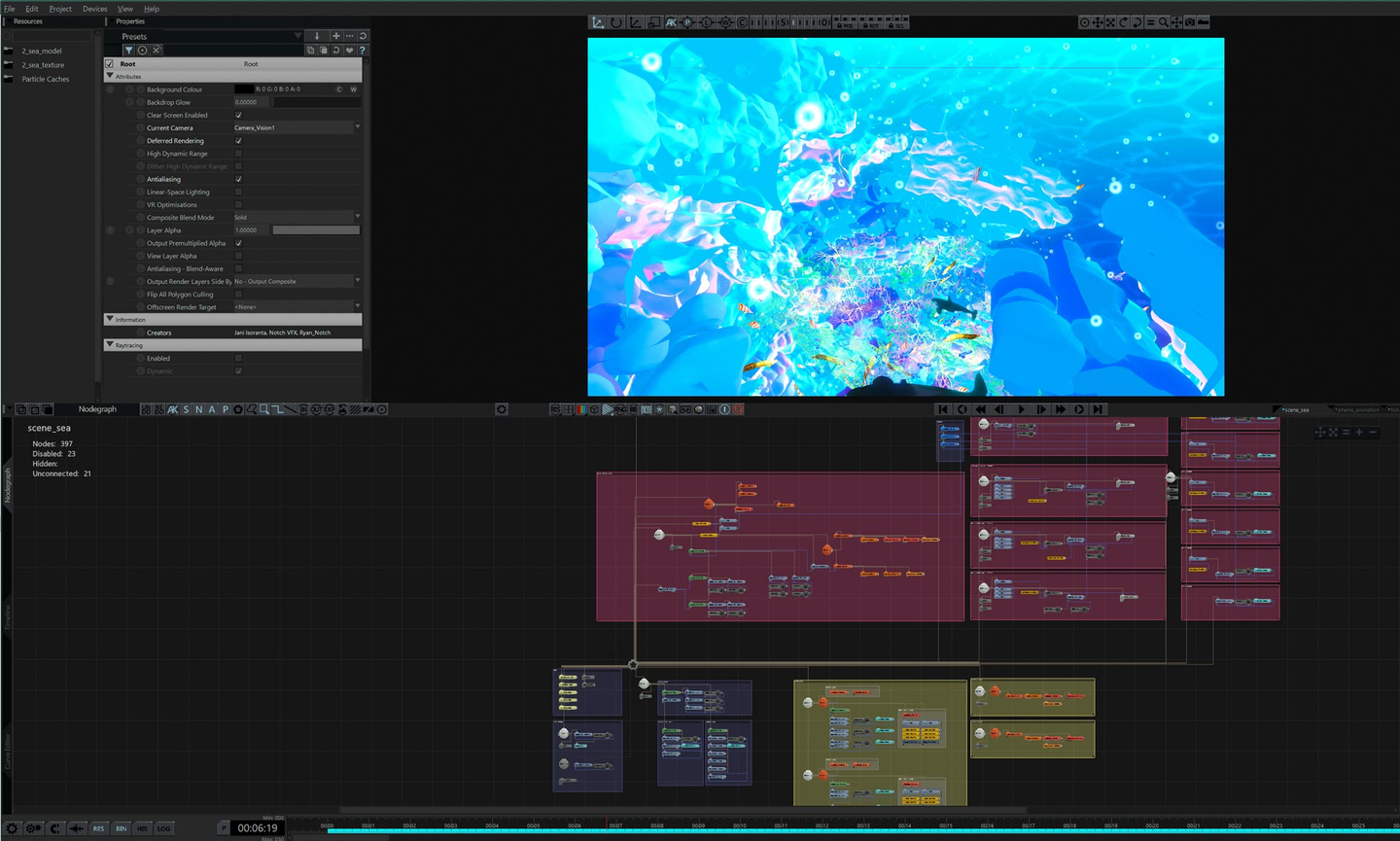Click the Background Colour black swatch
This screenshot has width=1400, height=841.
pyautogui.click(x=243, y=89)
